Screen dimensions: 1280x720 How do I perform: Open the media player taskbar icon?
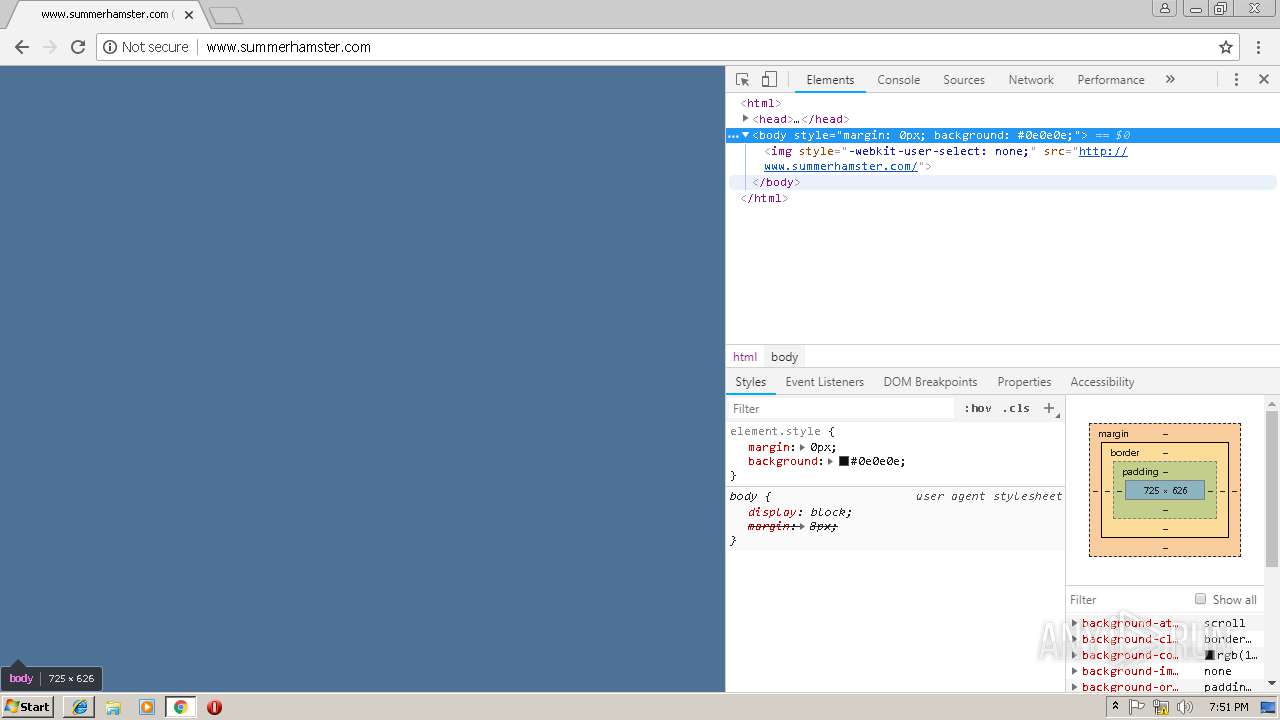point(147,707)
